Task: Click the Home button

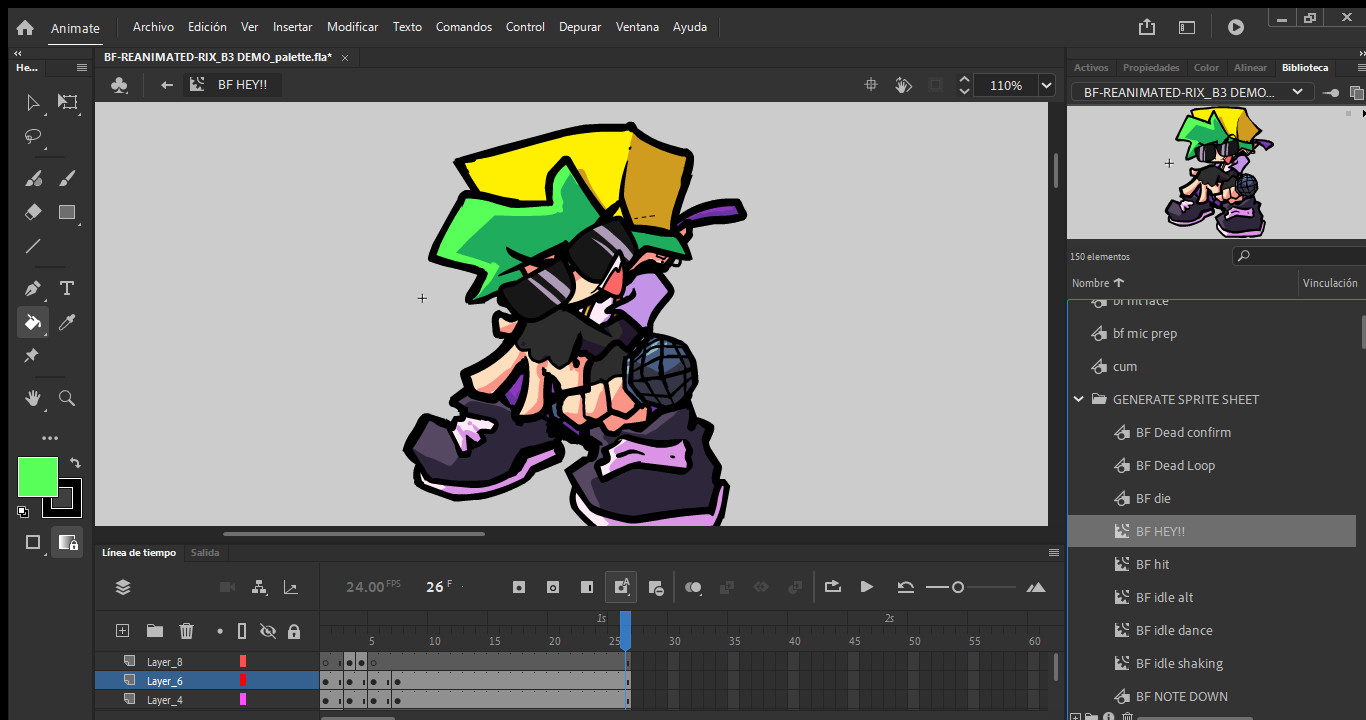Action: pyautogui.click(x=25, y=28)
